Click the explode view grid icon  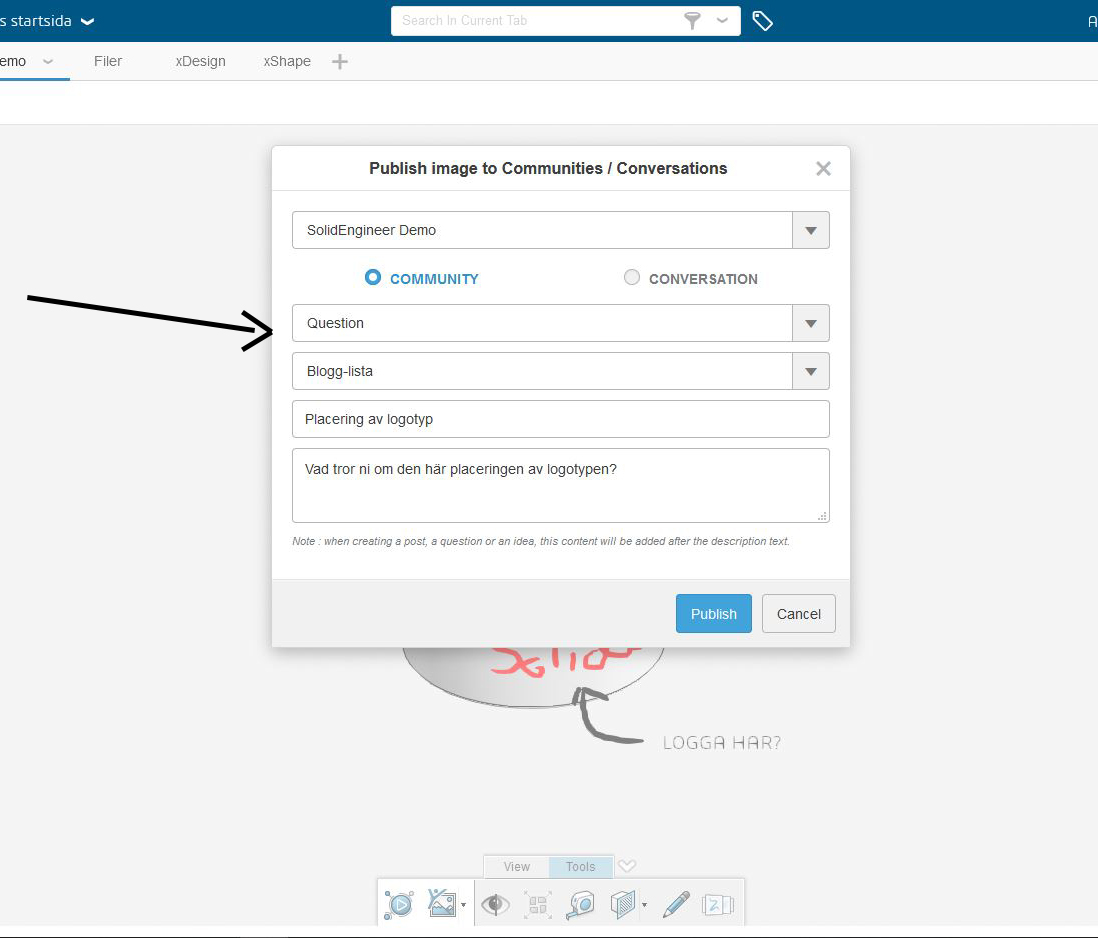538,904
